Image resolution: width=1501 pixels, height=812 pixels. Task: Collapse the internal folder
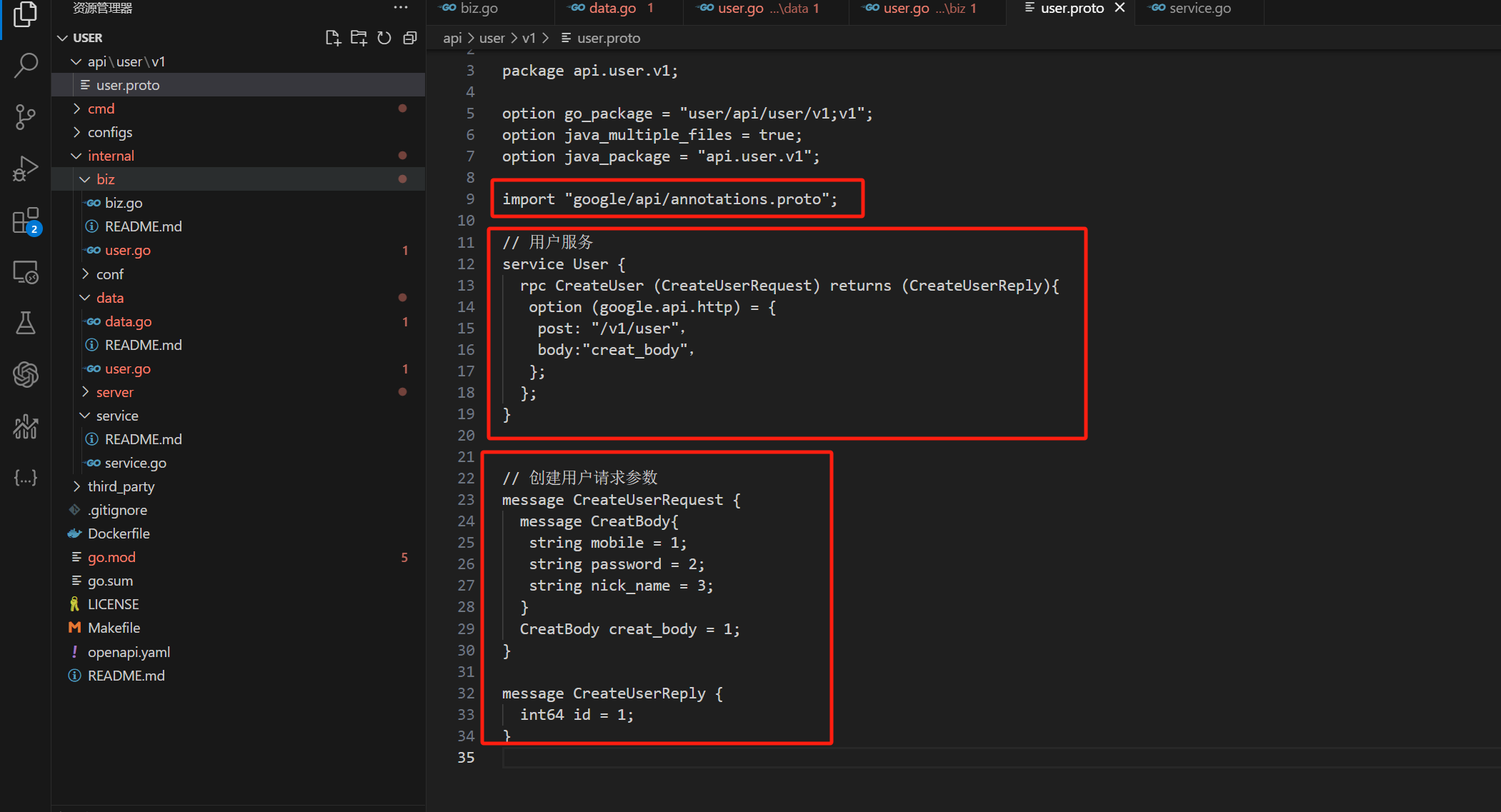click(x=76, y=156)
